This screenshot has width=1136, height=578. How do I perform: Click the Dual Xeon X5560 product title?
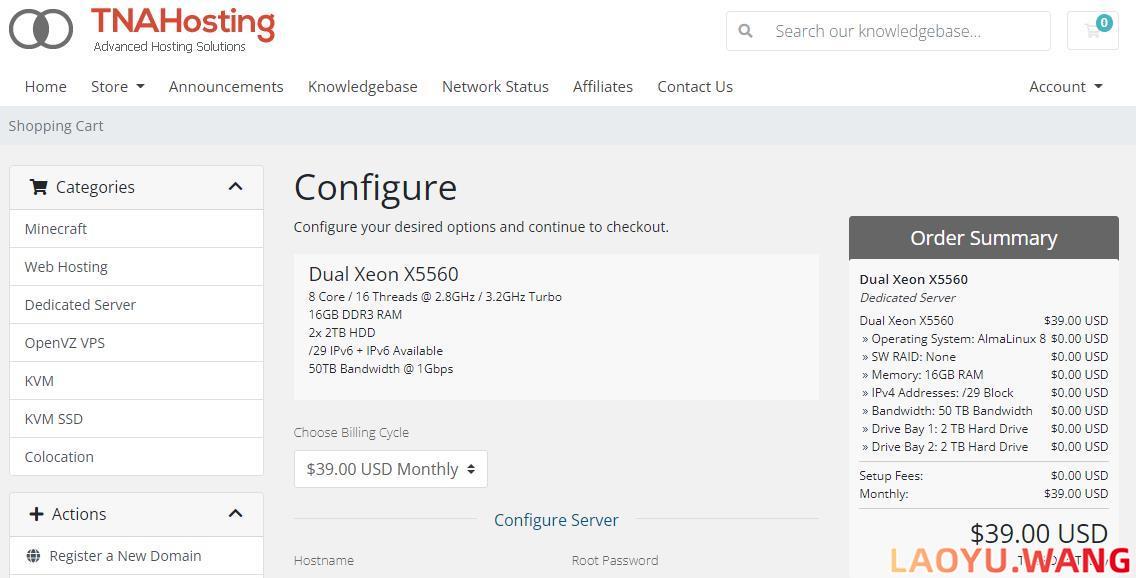(x=383, y=275)
